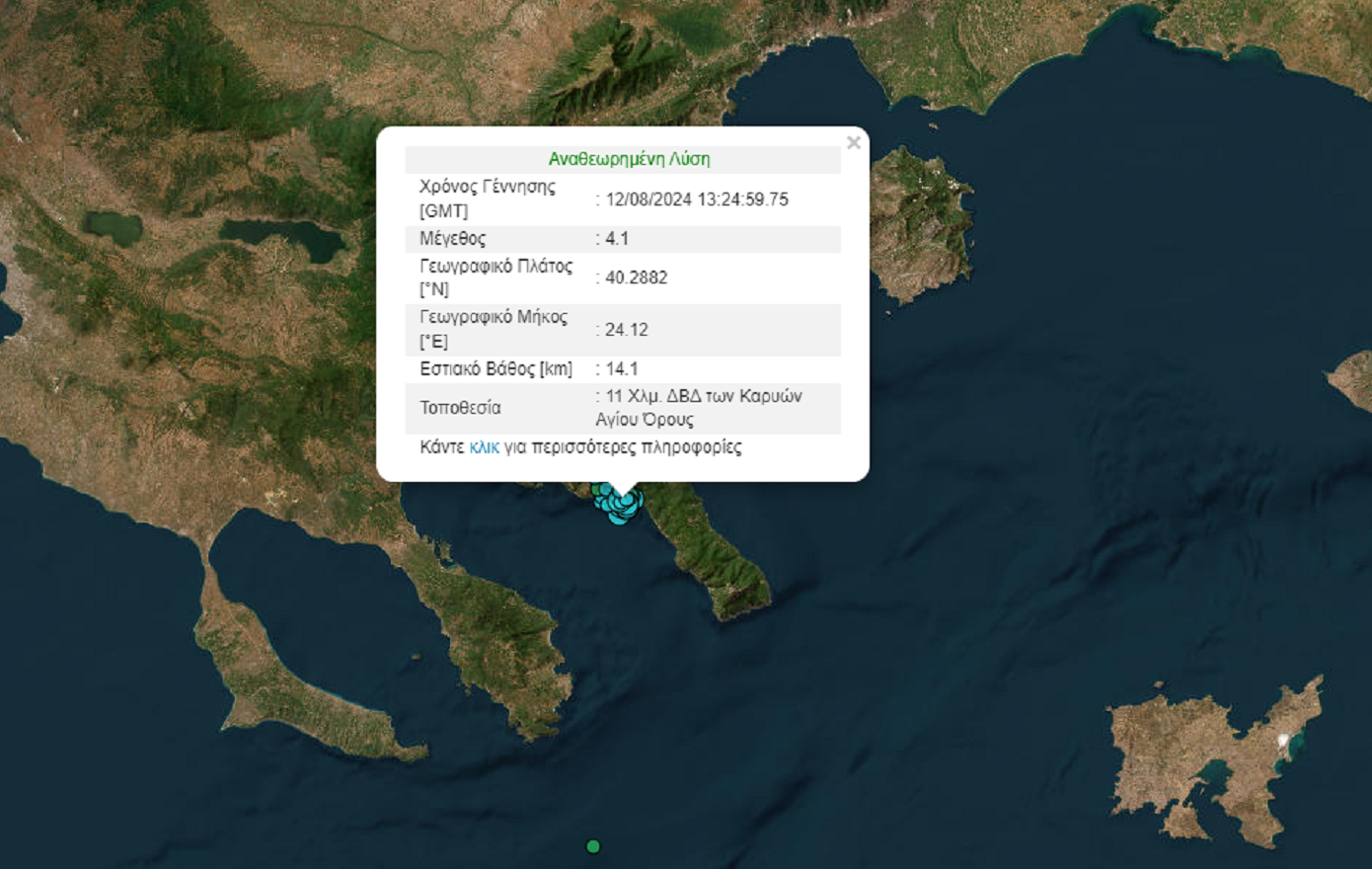Click the focal depth value 14.1
Viewport: 1372px width, 869px height.
622,369
